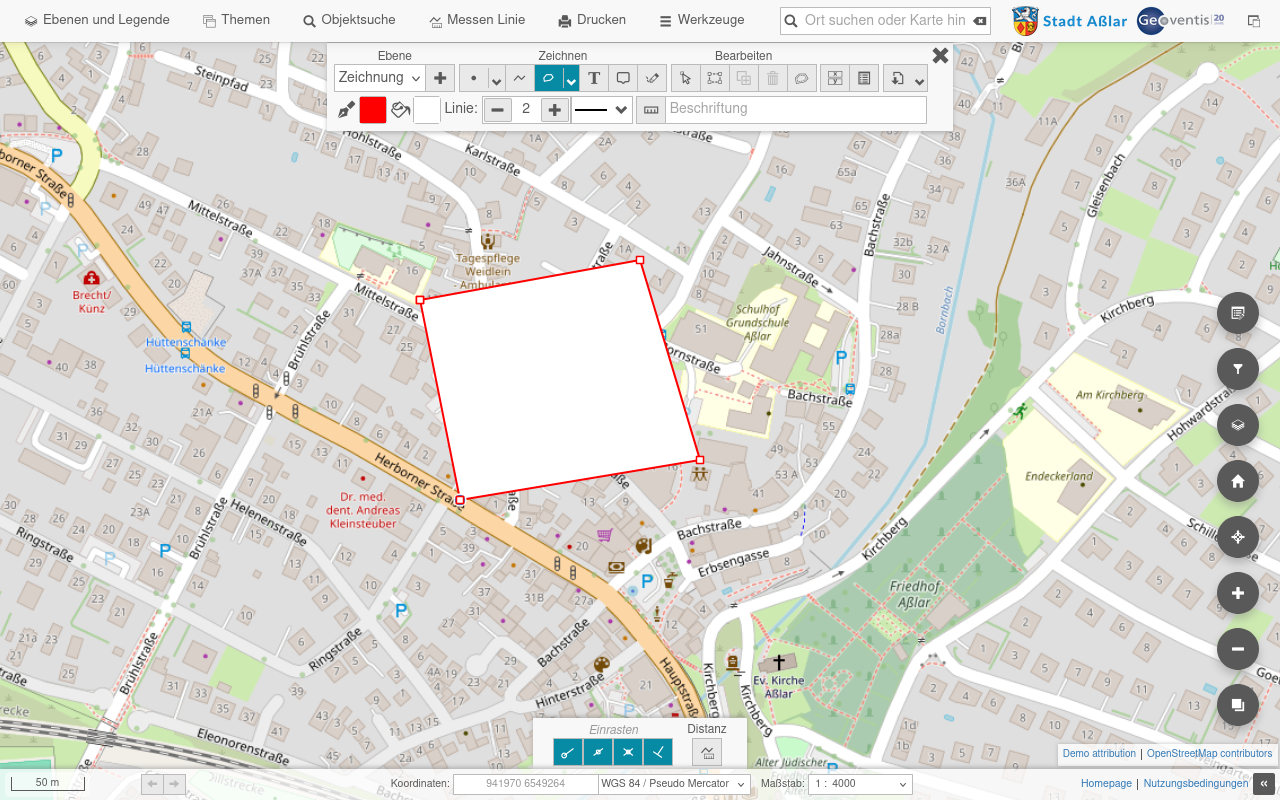
Task: Zoom in with the round plus button
Action: coord(1238,593)
